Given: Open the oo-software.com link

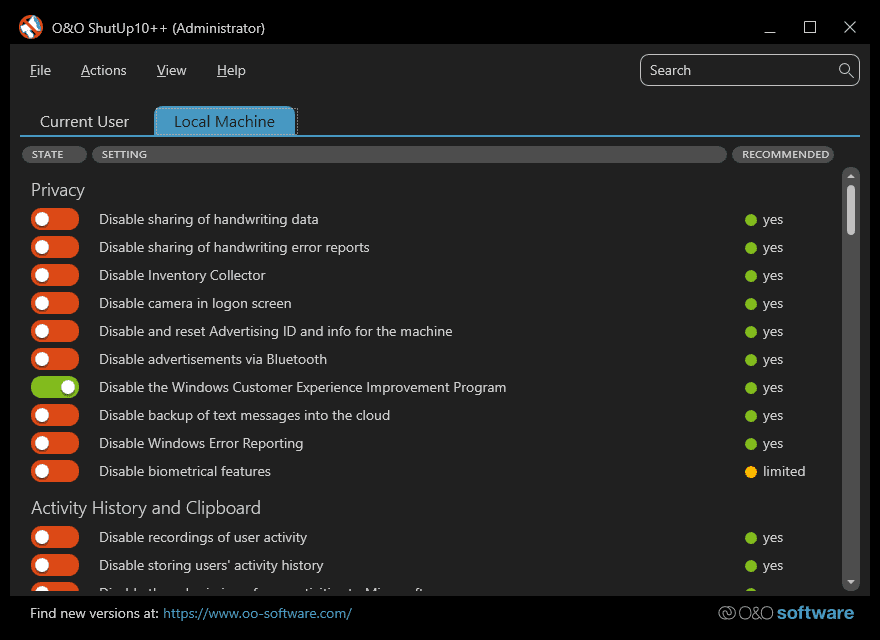Looking at the screenshot, I should point(257,613).
